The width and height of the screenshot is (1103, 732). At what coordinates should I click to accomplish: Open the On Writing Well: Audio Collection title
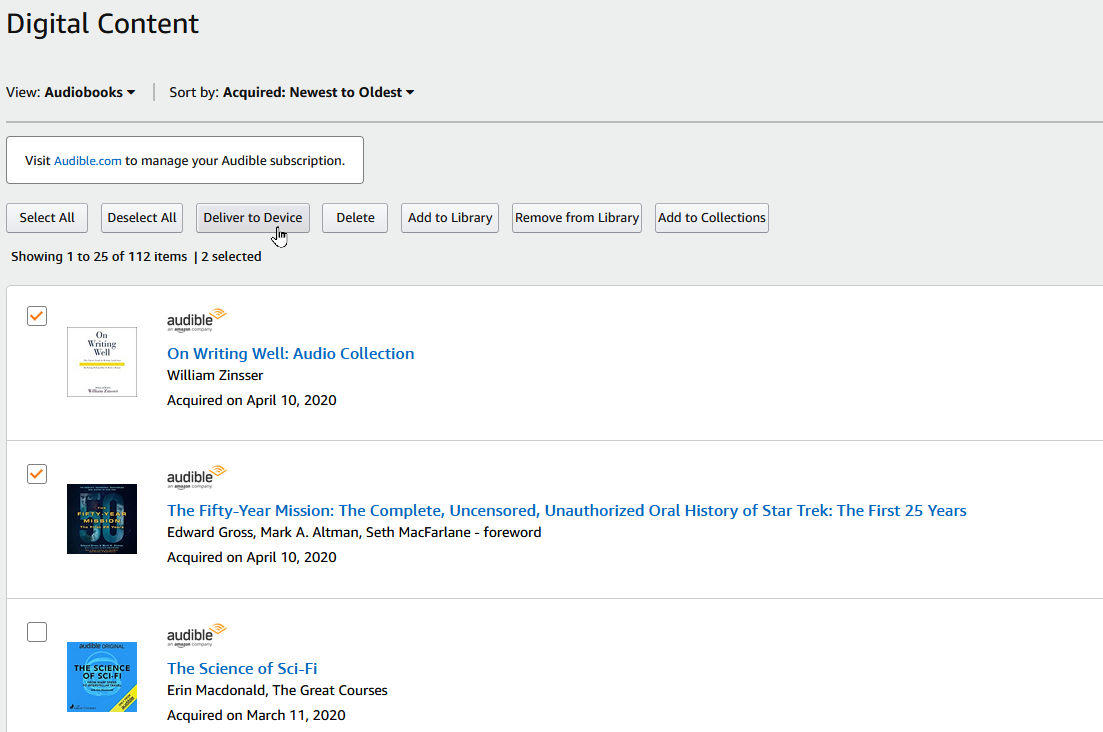click(290, 354)
